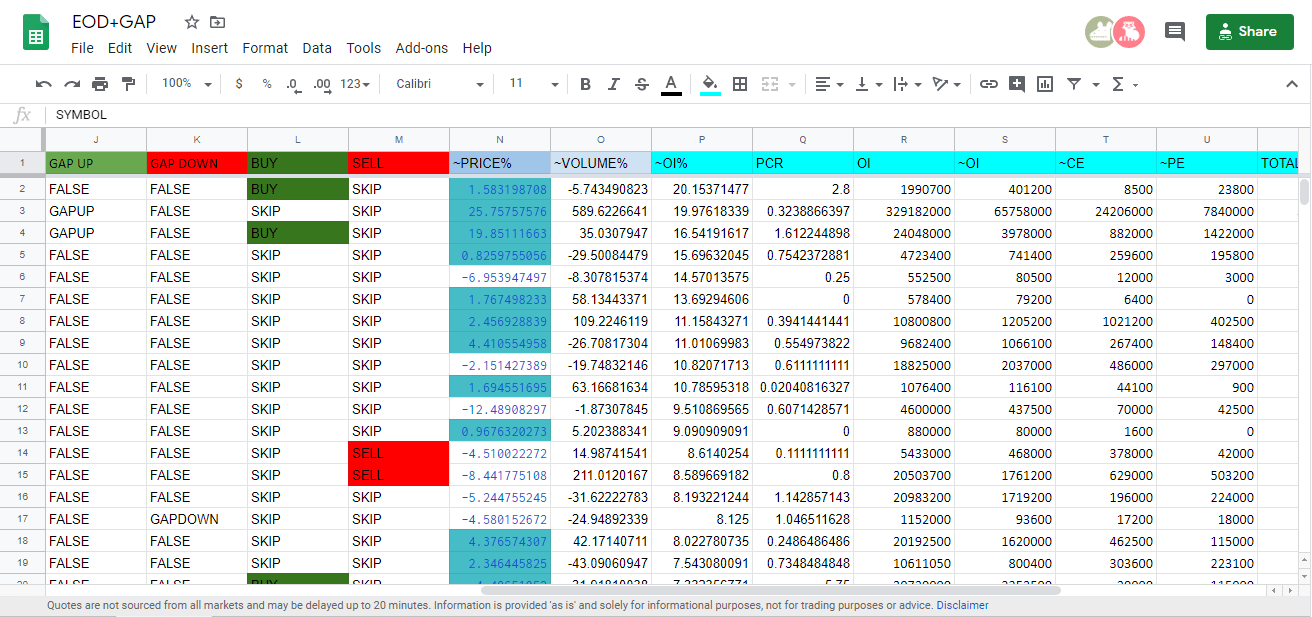Open the borders menu
This screenshot has height=617, width=1312.
pos(740,84)
